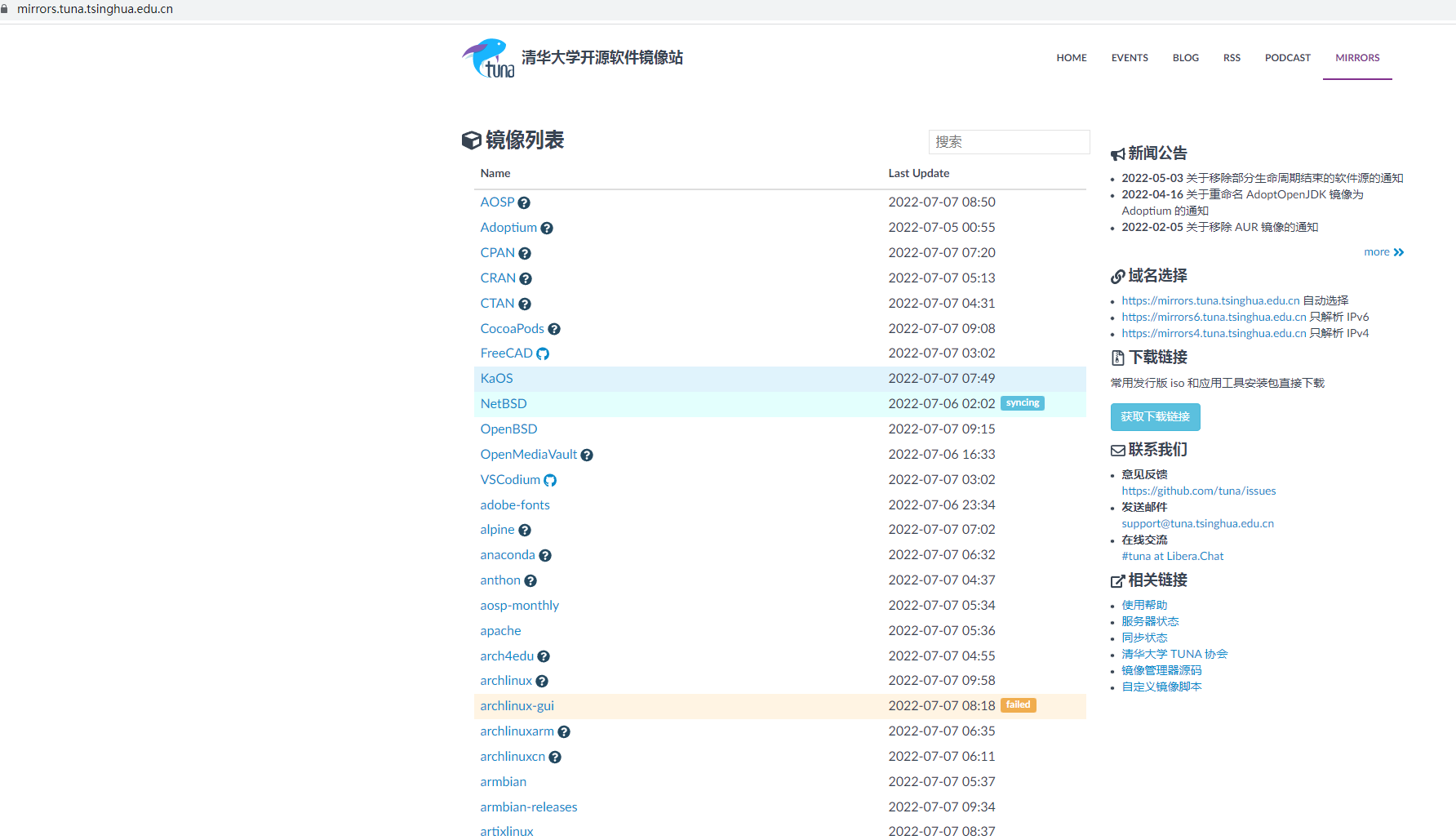Click the failed badge on archlinux-gui row
The height and width of the screenshot is (840, 1456).
coord(1018,705)
